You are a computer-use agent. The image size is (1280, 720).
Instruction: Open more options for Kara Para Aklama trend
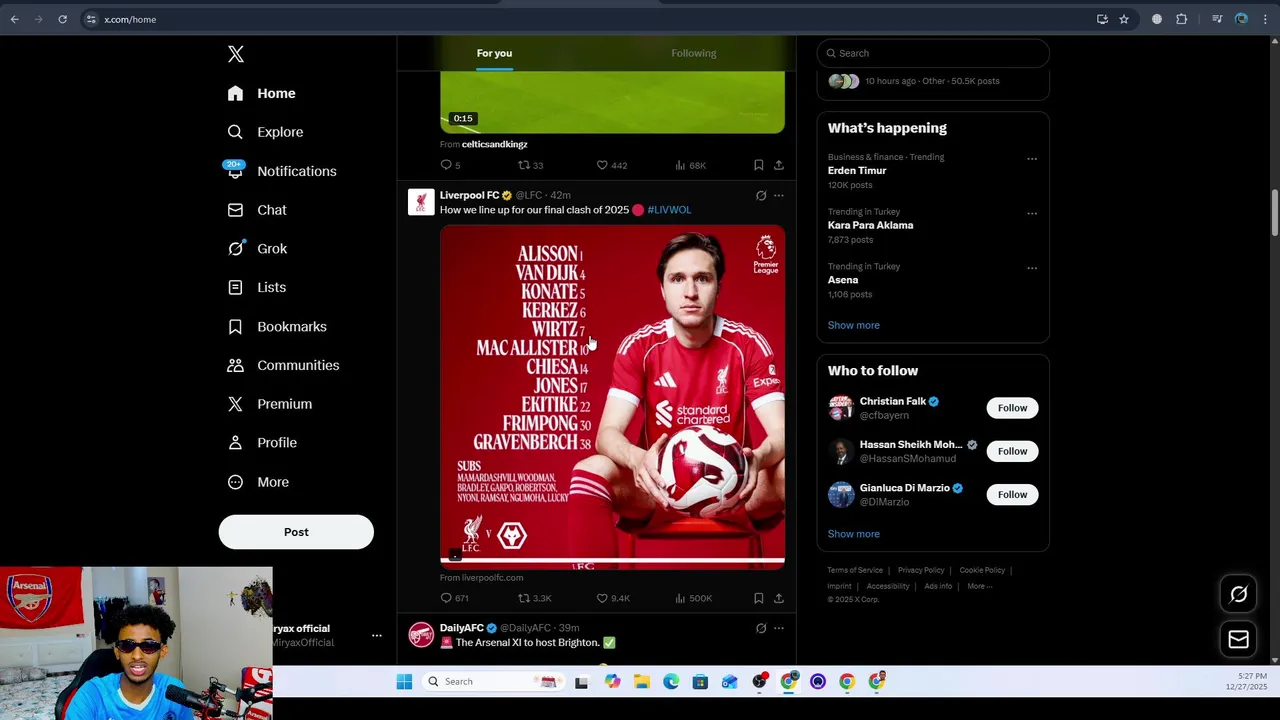1032,214
